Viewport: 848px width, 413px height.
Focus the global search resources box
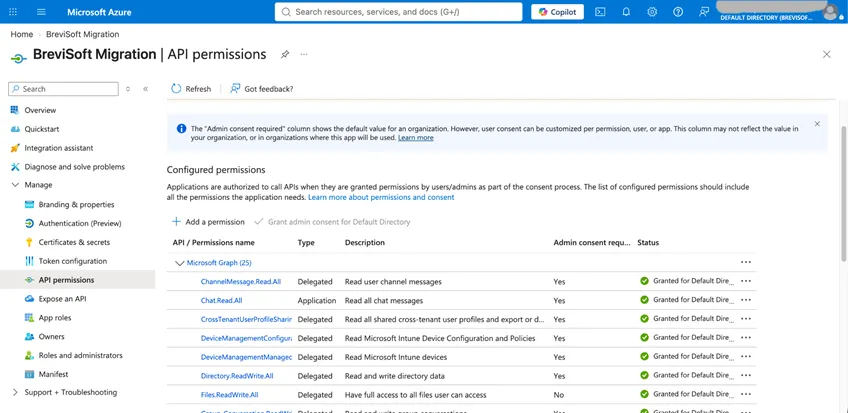tap(399, 12)
